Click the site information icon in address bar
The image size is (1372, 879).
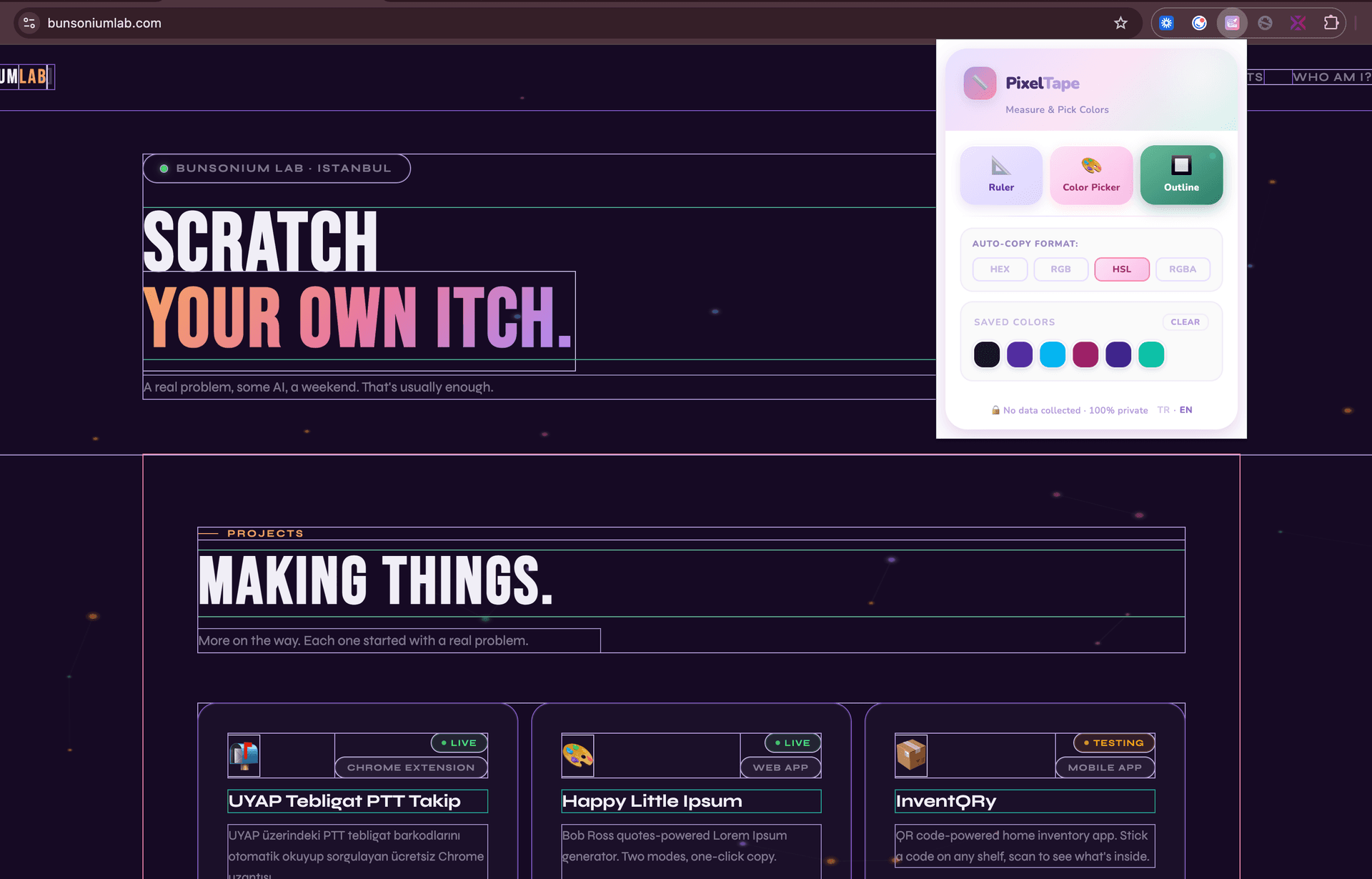[x=29, y=23]
